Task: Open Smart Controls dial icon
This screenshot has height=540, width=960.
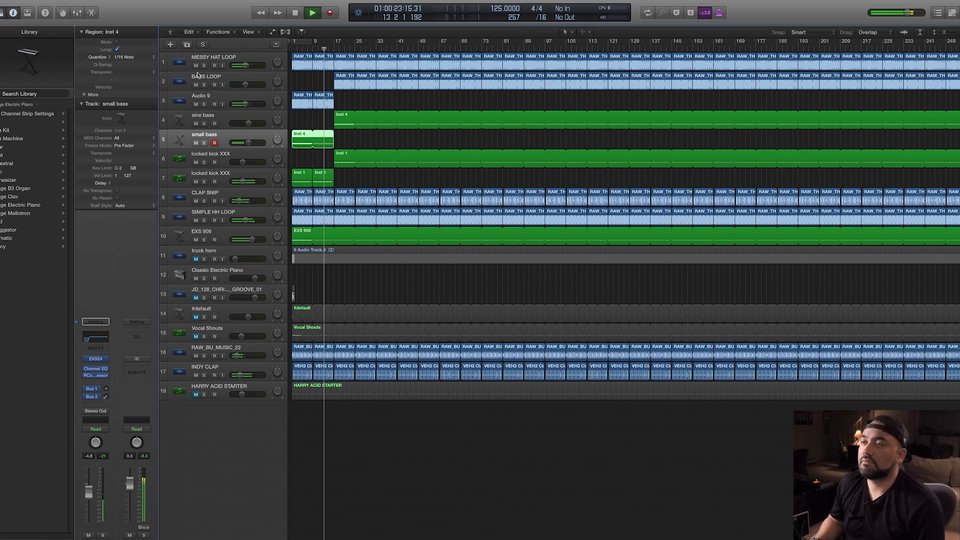Action: coord(62,12)
